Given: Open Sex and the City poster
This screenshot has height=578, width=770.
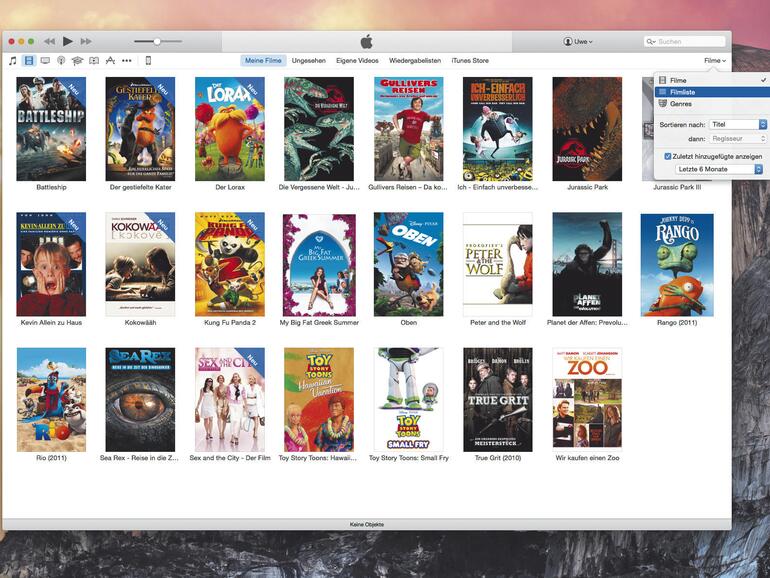Looking at the screenshot, I should pos(230,400).
